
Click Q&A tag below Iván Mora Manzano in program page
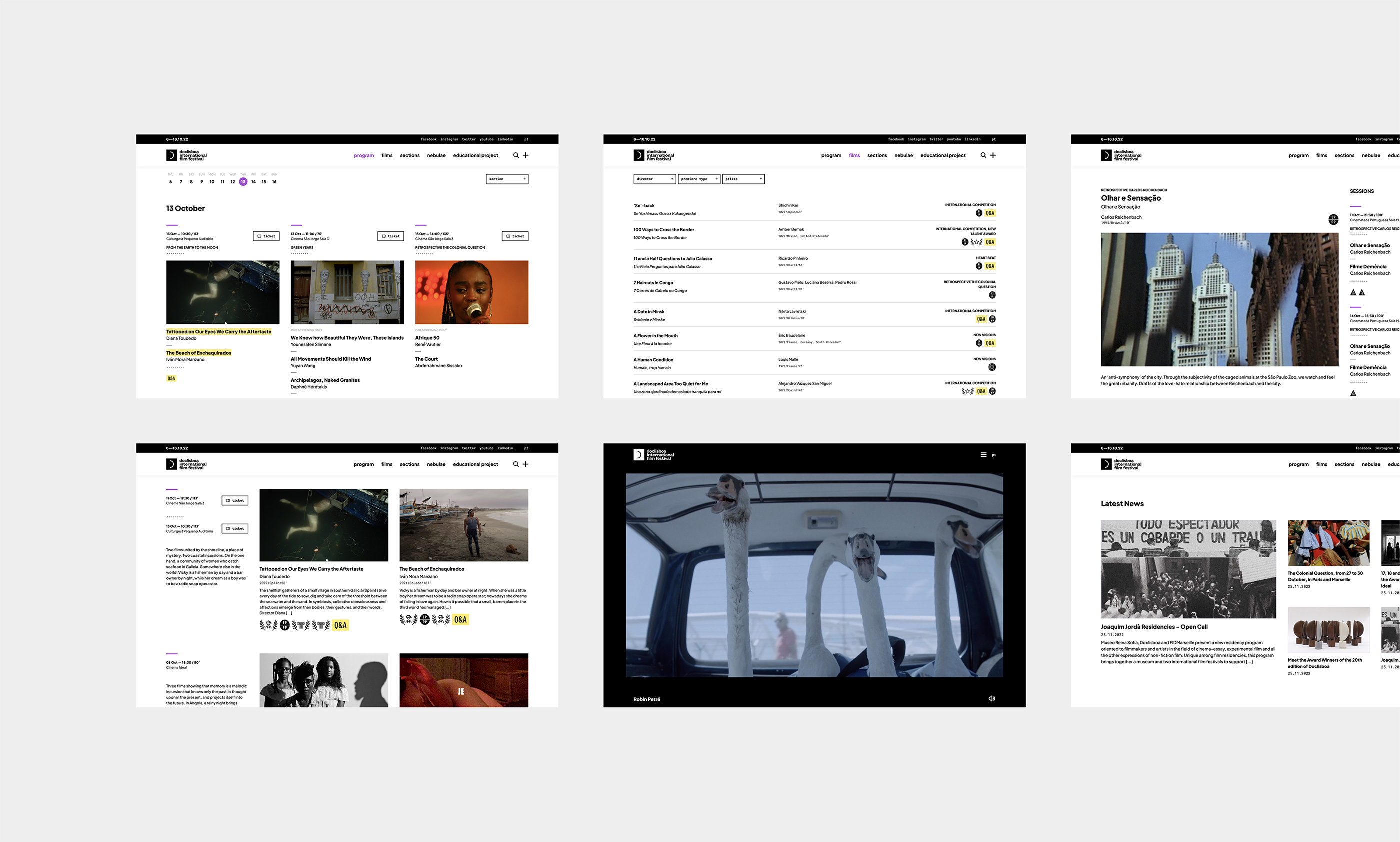171,378
